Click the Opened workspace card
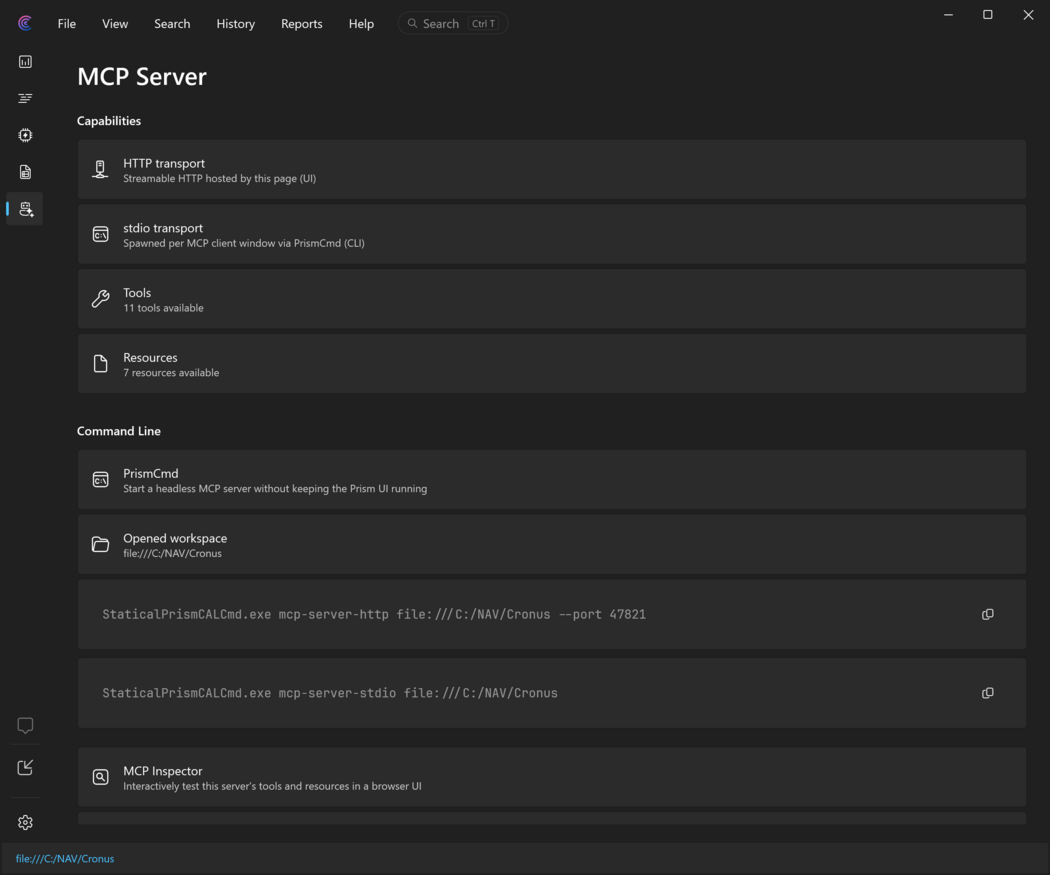Screen dimensions: 1050x875 [552, 544]
